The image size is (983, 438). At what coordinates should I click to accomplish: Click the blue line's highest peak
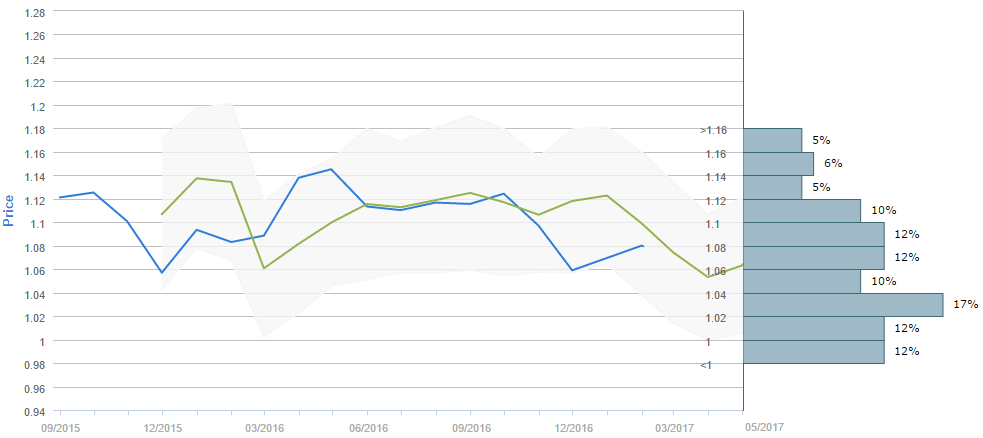click(332, 169)
